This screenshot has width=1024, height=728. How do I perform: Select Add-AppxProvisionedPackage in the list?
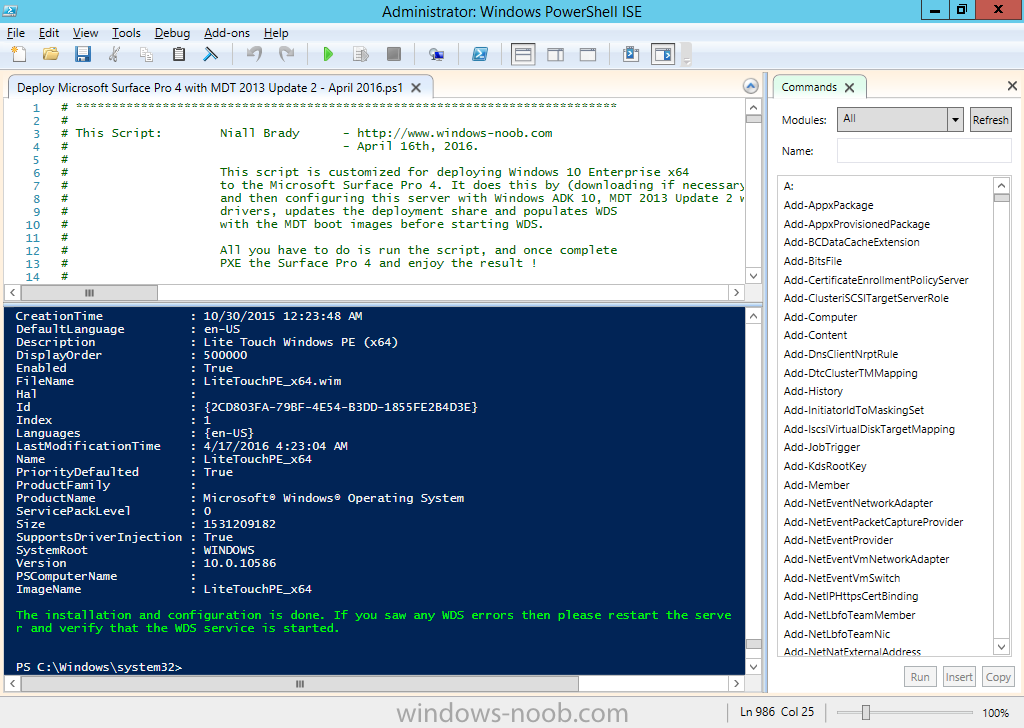[857, 224]
